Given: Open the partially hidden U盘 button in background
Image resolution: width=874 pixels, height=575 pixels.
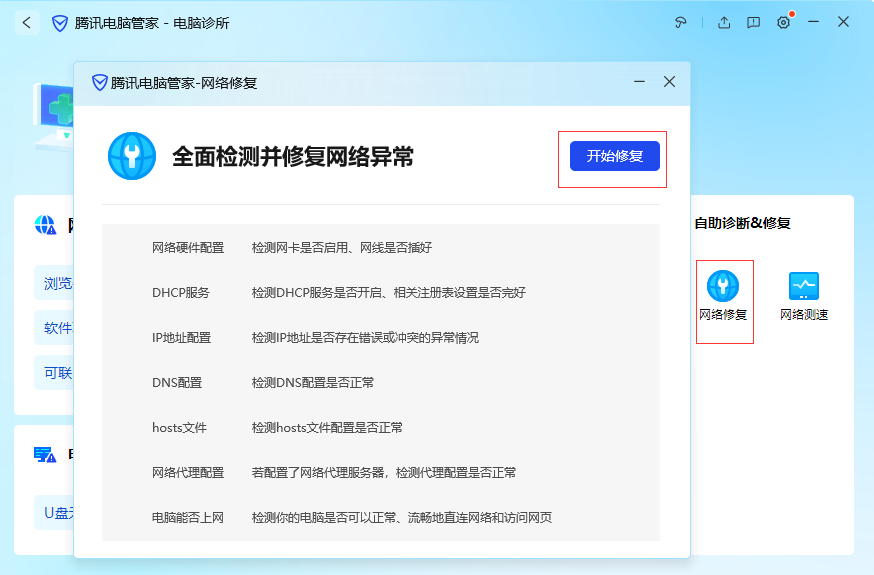Looking at the screenshot, I should (x=54, y=513).
